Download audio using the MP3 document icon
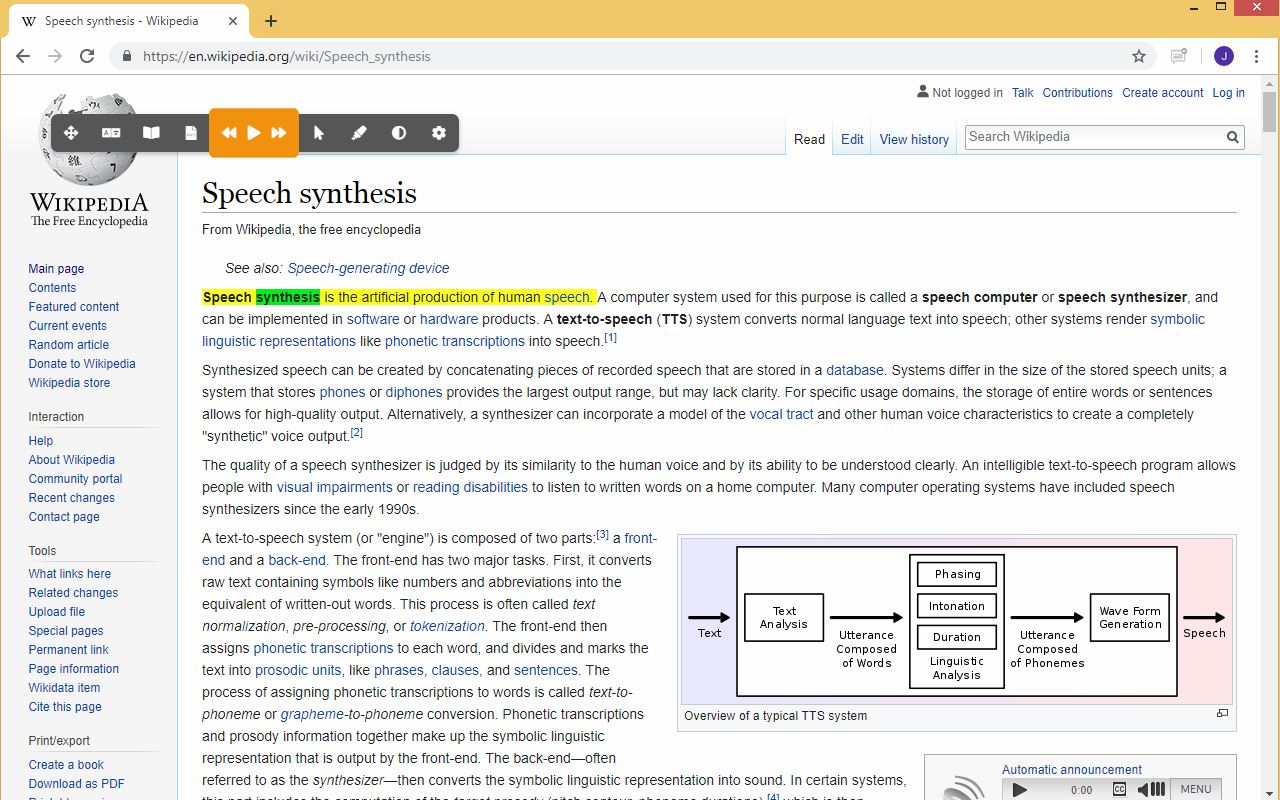This screenshot has height=800, width=1280. coord(190,131)
